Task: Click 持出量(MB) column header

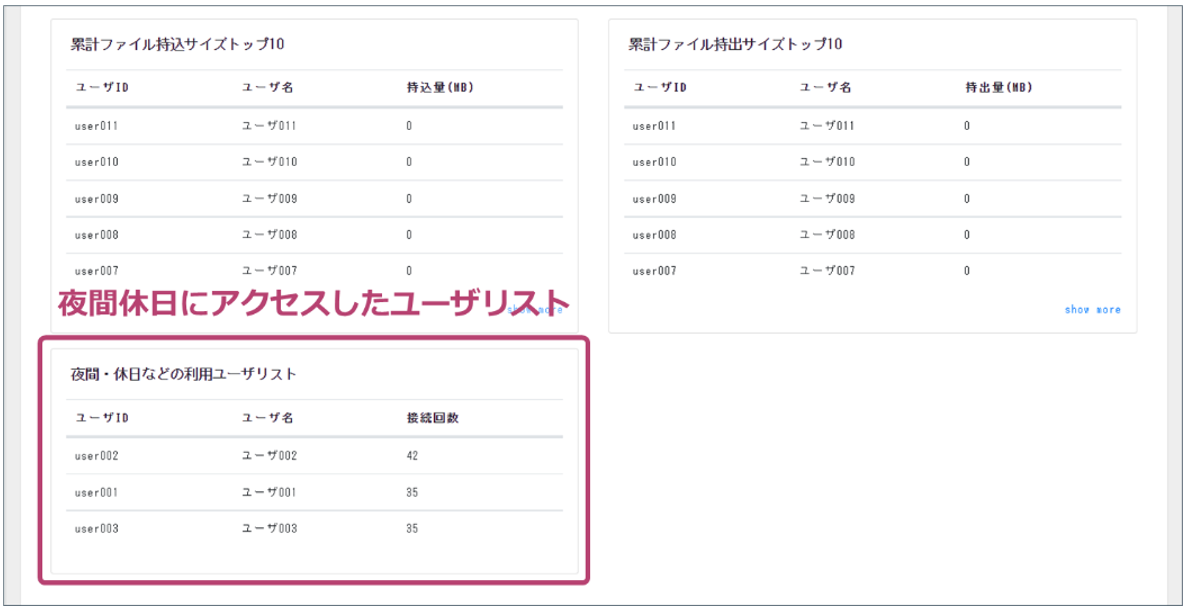Action: [x=998, y=87]
